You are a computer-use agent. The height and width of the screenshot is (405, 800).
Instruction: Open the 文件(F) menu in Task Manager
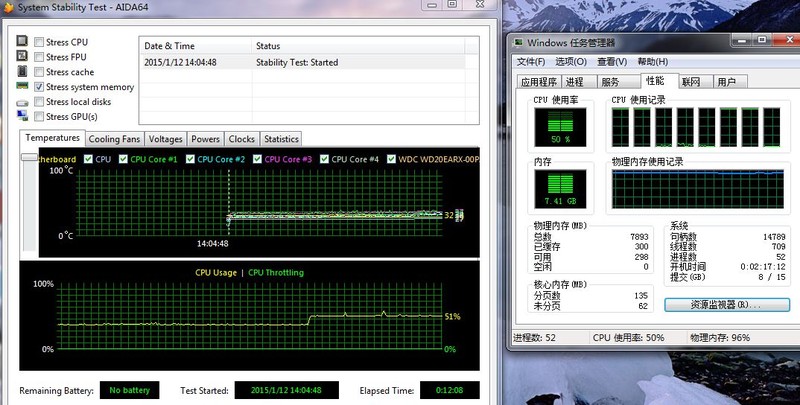[x=531, y=61]
